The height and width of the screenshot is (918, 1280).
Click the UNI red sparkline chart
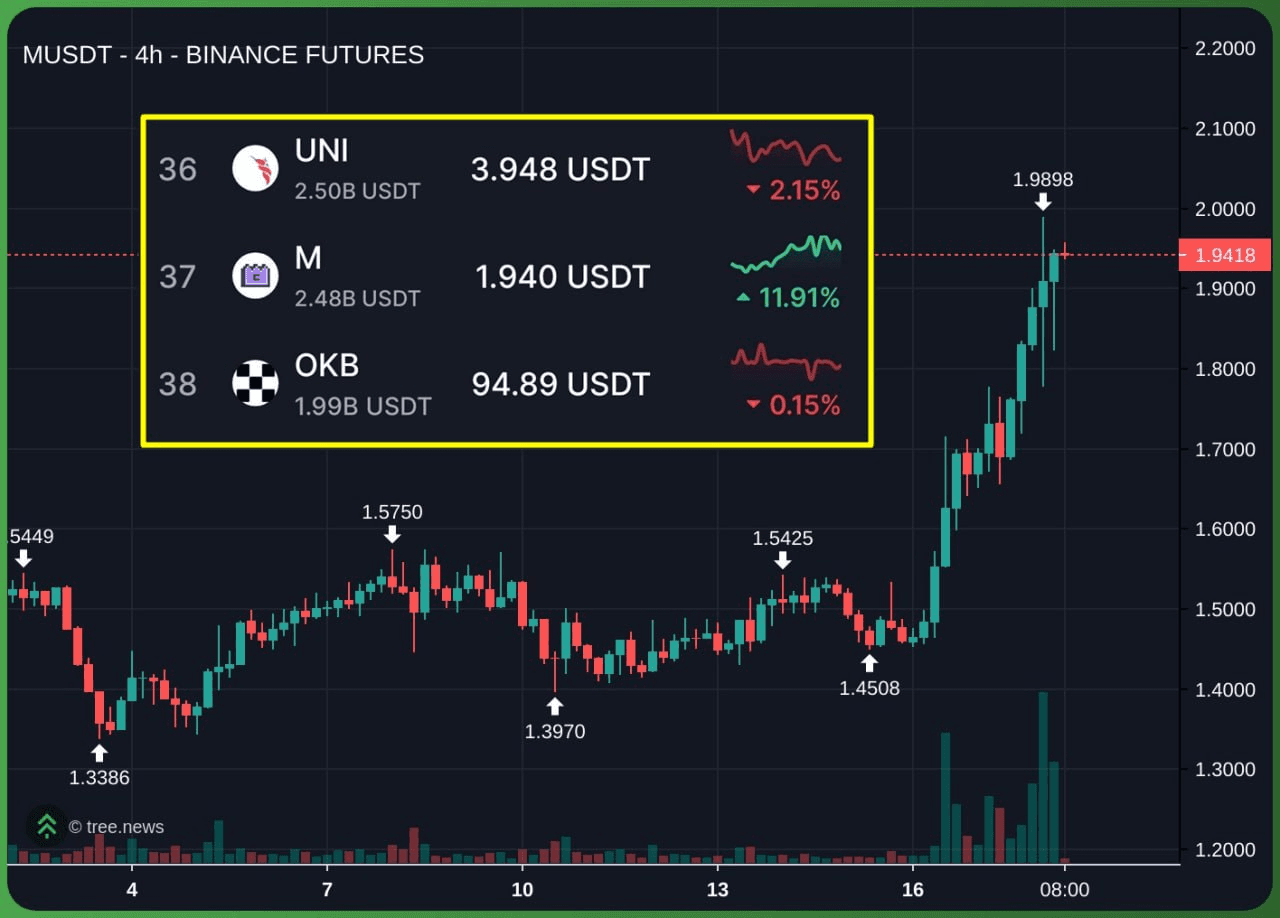[785, 147]
